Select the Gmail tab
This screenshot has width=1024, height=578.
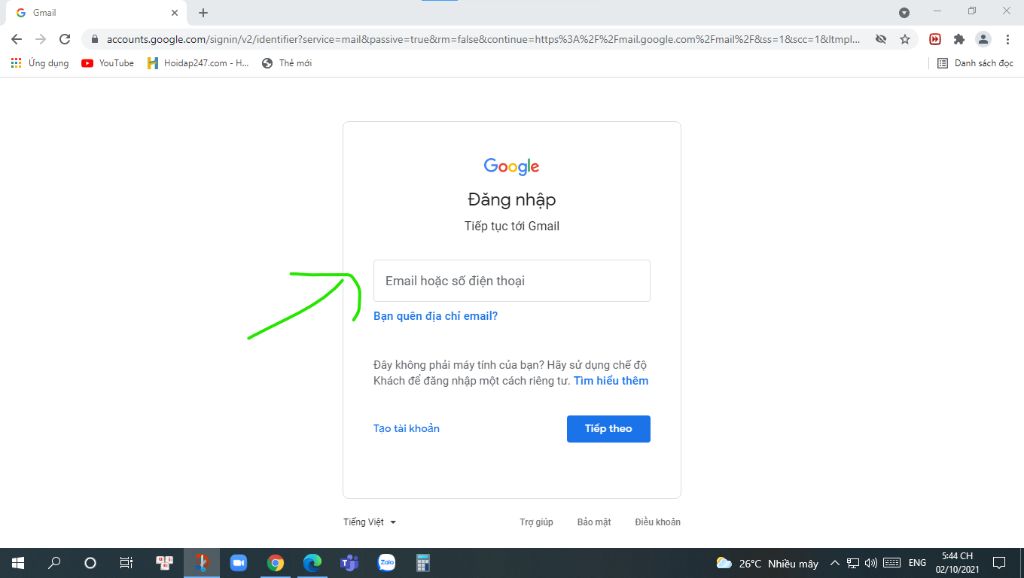tap(95, 12)
